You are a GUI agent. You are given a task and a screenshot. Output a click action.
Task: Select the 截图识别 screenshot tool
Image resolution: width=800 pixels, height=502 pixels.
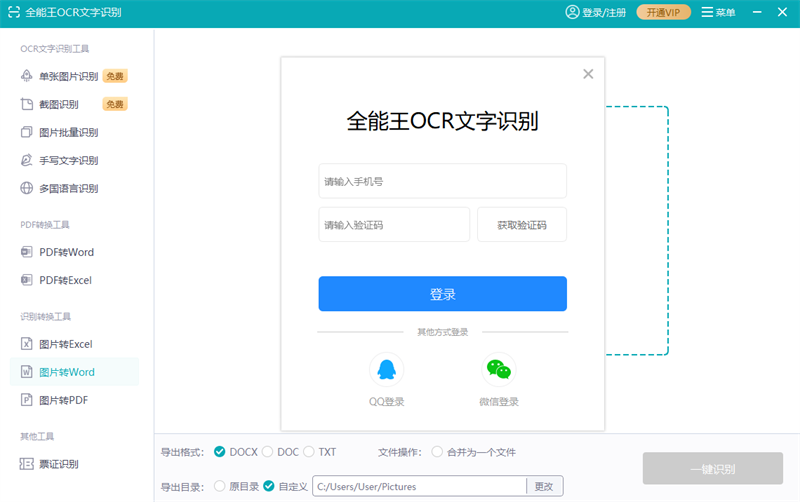pyautogui.click(x=58, y=104)
